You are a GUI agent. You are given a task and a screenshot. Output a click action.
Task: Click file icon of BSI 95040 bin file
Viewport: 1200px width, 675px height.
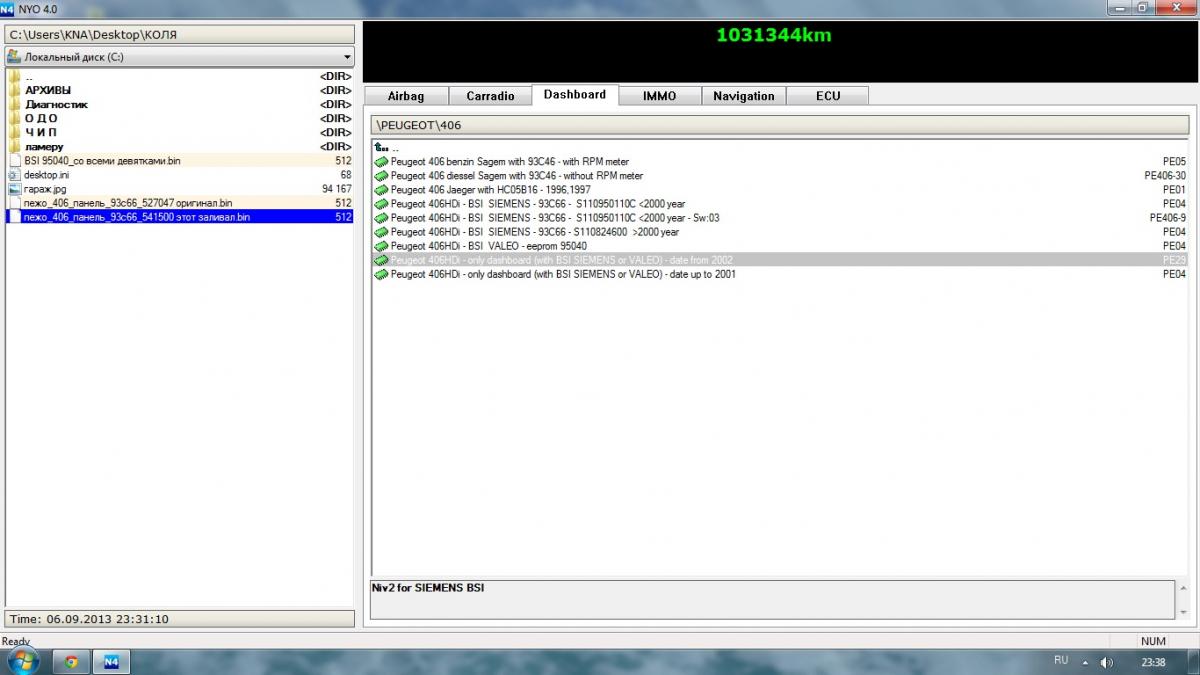pos(14,160)
